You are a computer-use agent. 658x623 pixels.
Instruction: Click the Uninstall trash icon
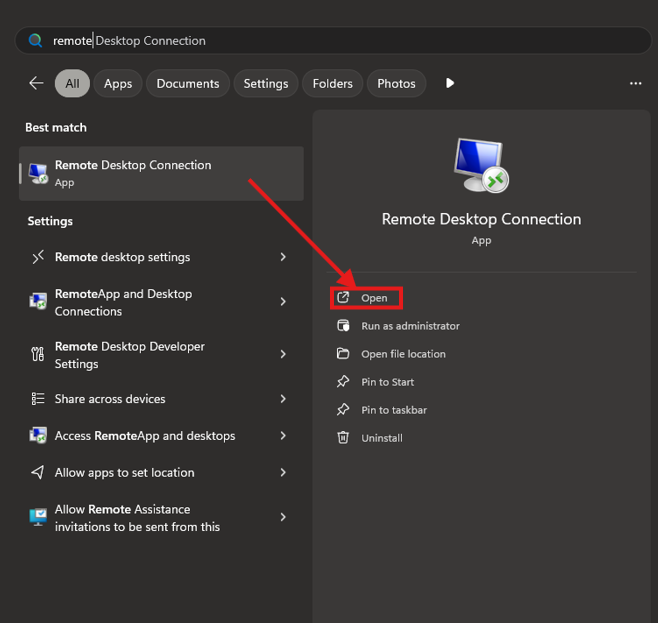pos(343,438)
